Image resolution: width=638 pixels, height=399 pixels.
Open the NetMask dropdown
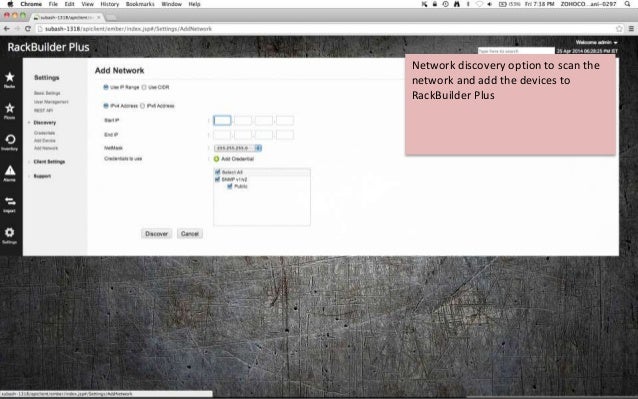tap(238, 148)
